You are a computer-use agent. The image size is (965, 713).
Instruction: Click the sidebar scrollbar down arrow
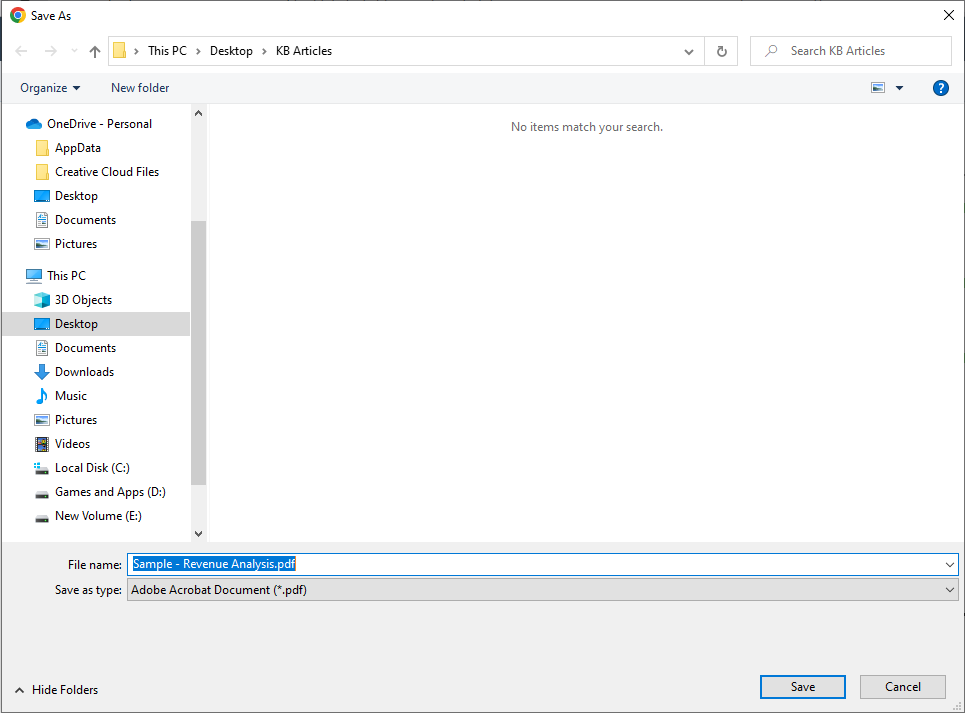point(198,533)
